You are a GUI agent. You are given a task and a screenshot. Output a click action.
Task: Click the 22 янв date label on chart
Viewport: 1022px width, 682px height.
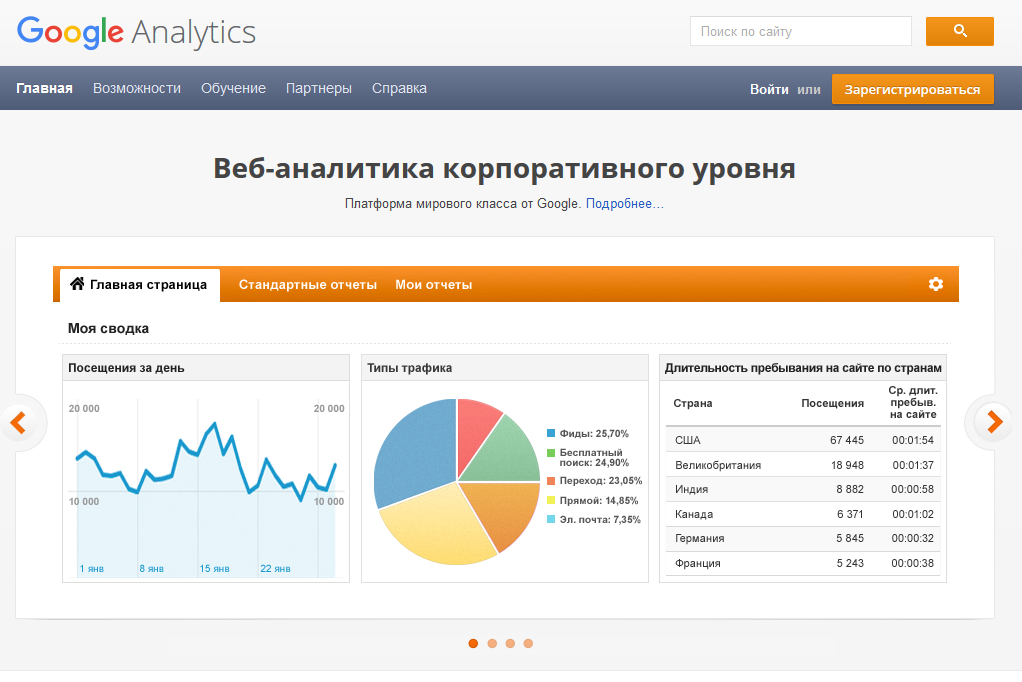[275, 569]
